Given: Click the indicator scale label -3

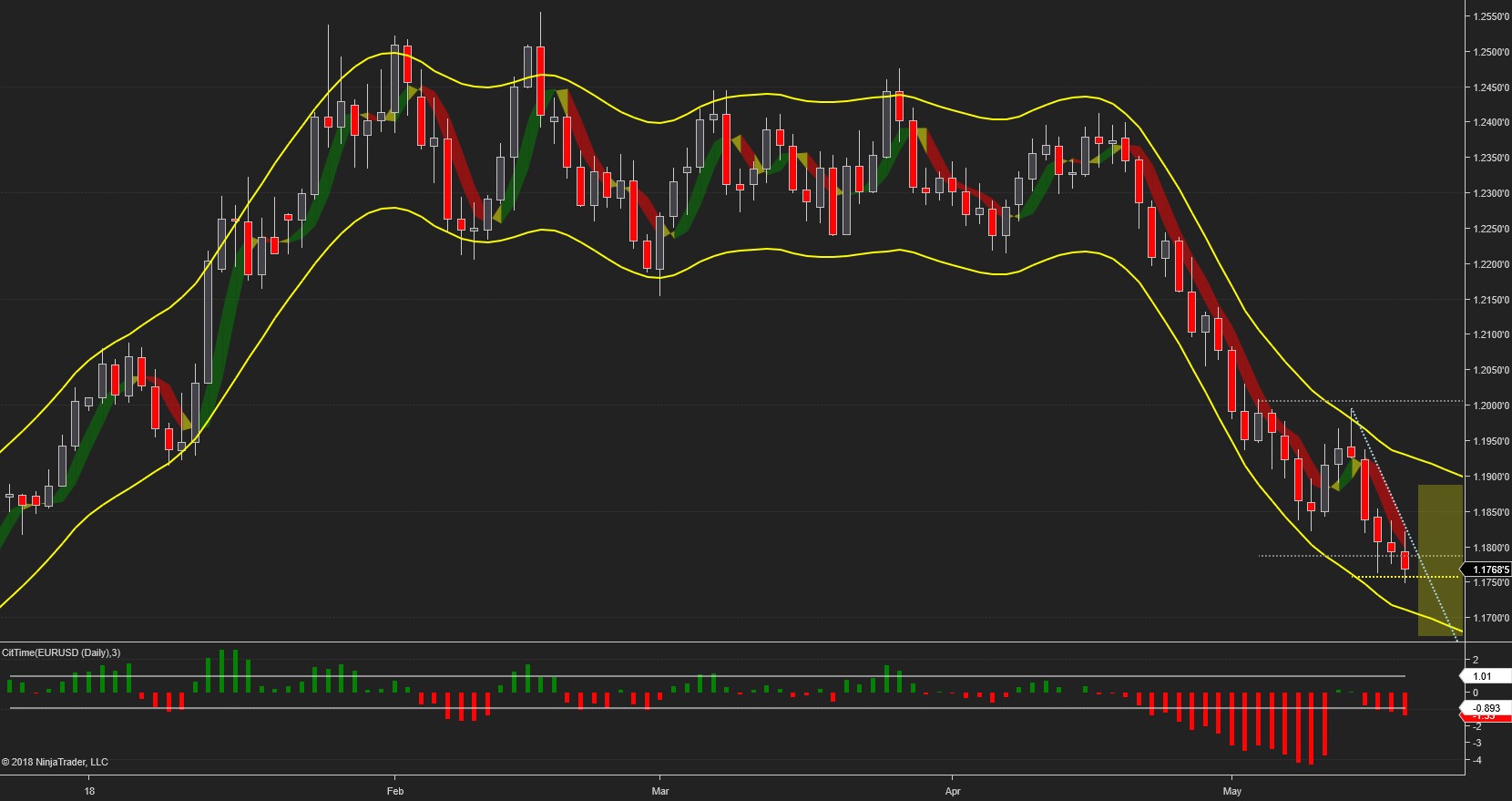Looking at the screenshot, I should (1476, 744).
